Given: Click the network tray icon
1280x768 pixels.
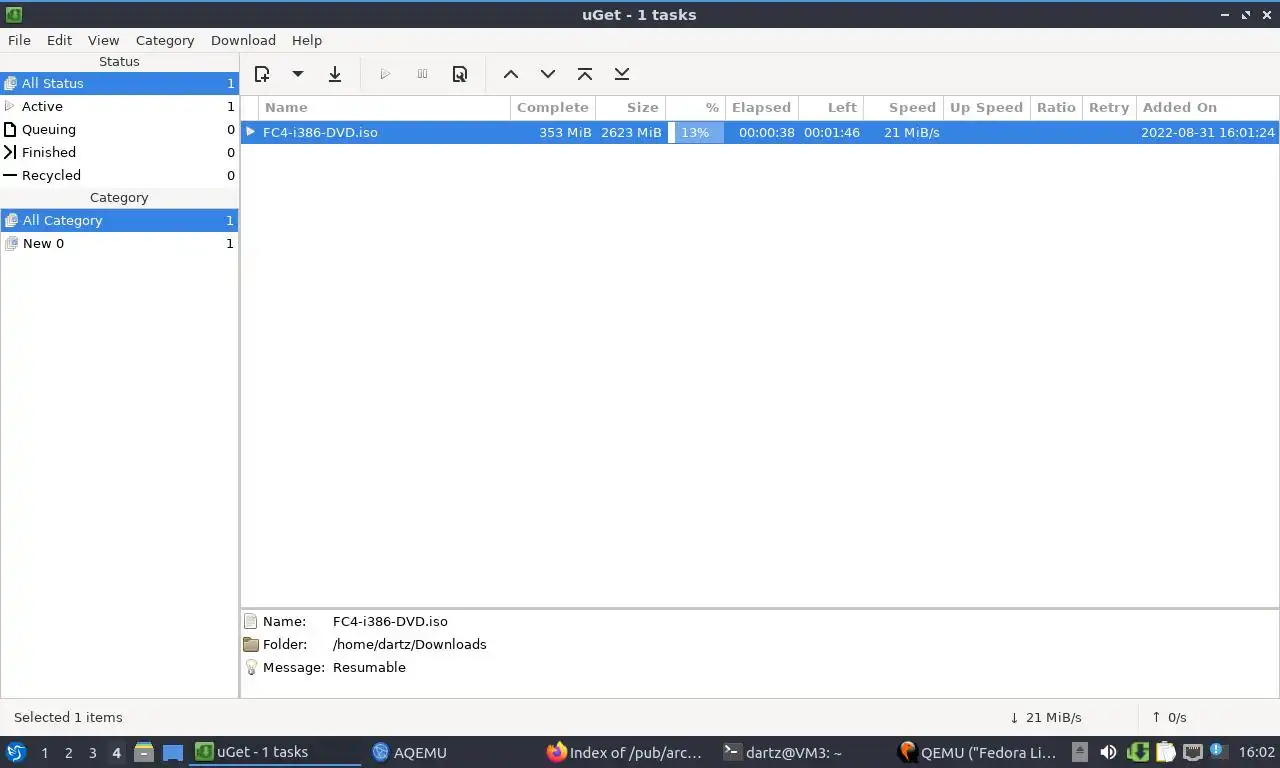Looking at the screenshot, I should click(x=1193, y=752).
